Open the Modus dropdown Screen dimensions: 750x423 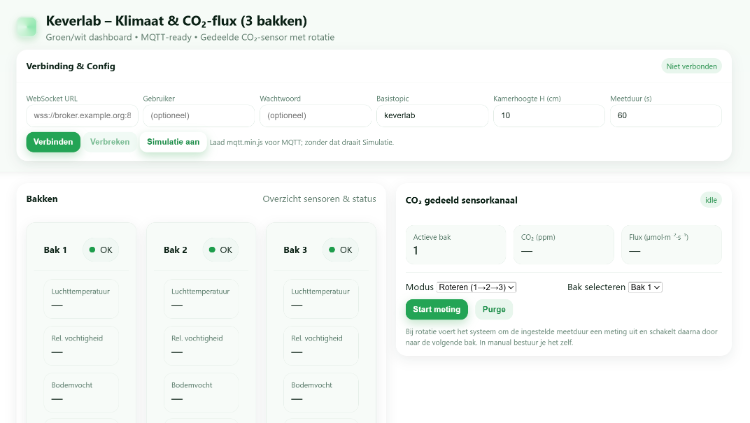tap(477, 287)
